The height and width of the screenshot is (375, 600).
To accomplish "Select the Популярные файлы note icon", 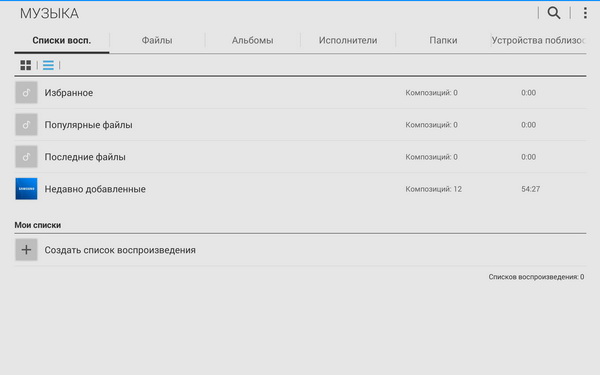I will [x=26, y=125].
